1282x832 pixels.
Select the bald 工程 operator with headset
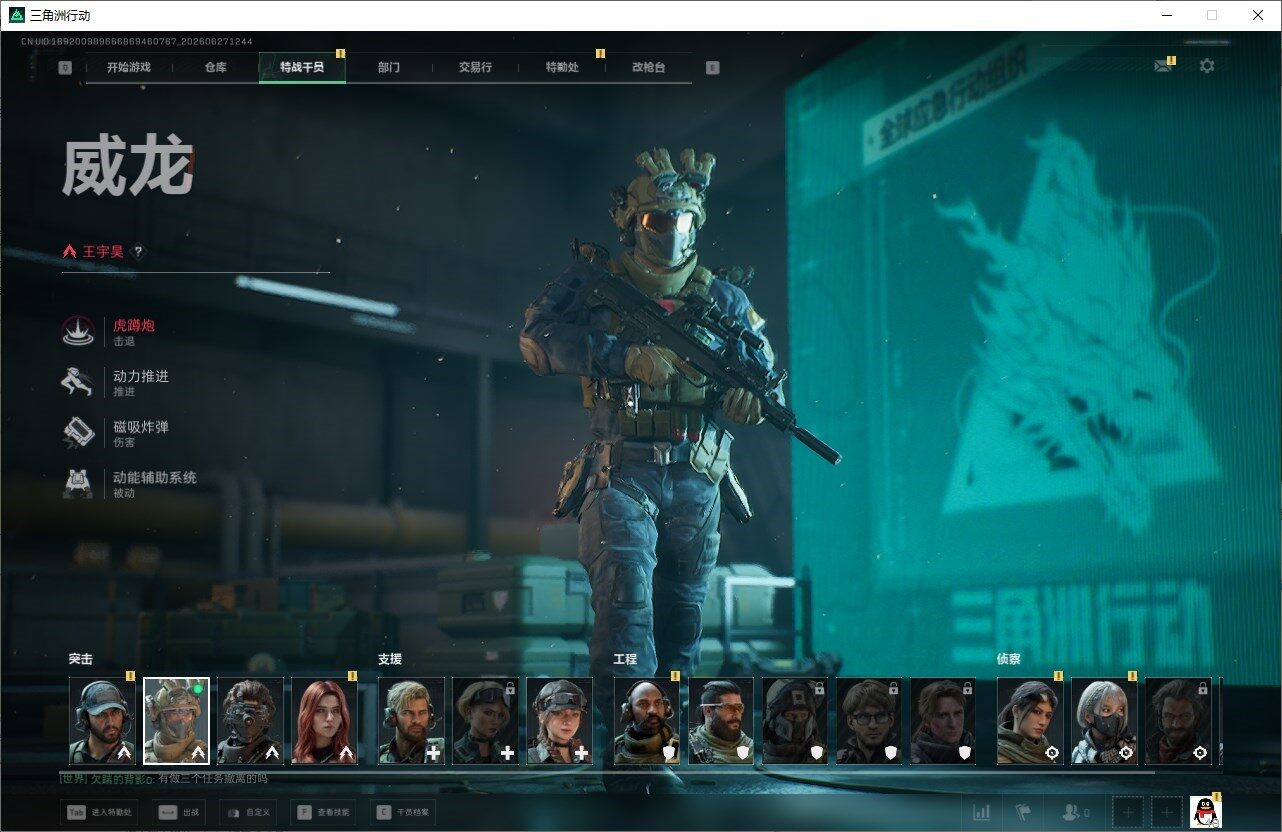(x=647, y=721)
